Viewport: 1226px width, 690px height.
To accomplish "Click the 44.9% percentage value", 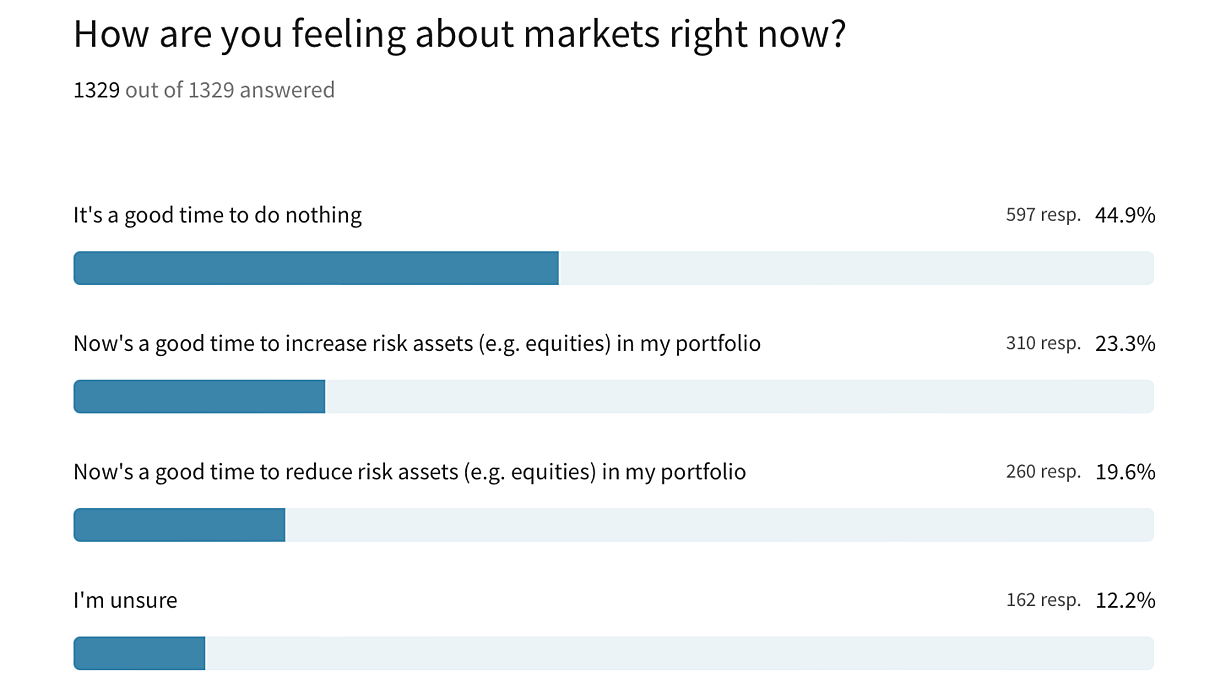I will pos(1125,215).
